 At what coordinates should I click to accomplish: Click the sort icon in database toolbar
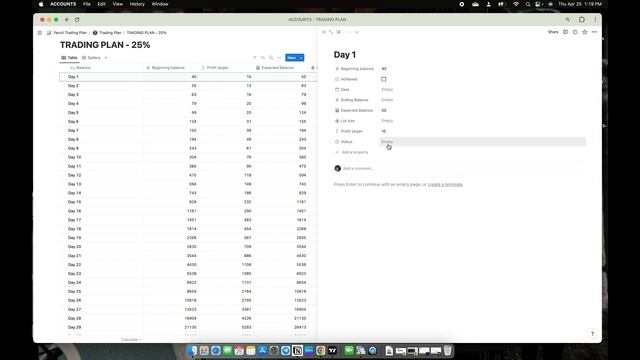(x=263, y=58)
